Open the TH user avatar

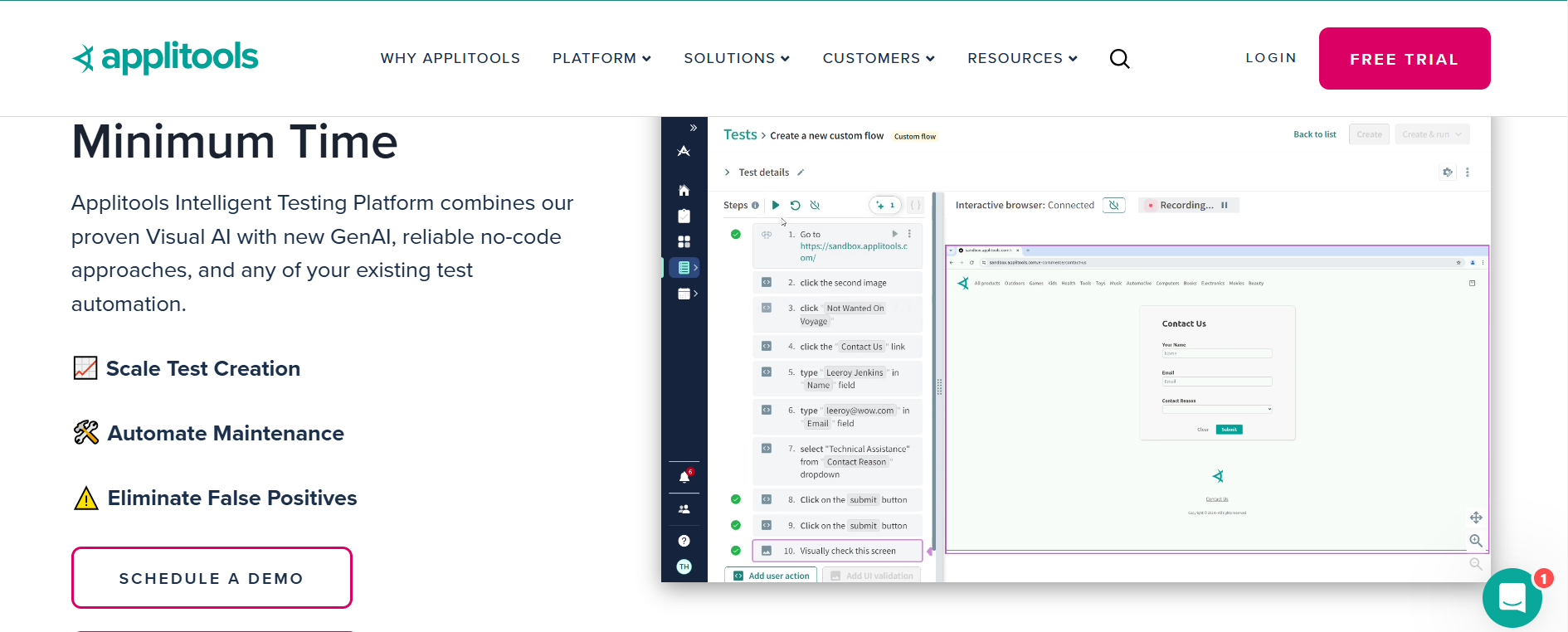click(x=684, y=566)
